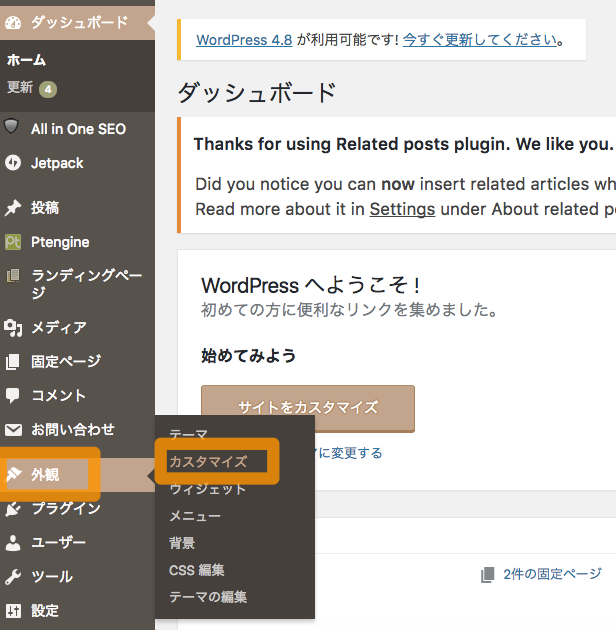
Task: Click the 固定ページ page icon
Action: [12, 362]
